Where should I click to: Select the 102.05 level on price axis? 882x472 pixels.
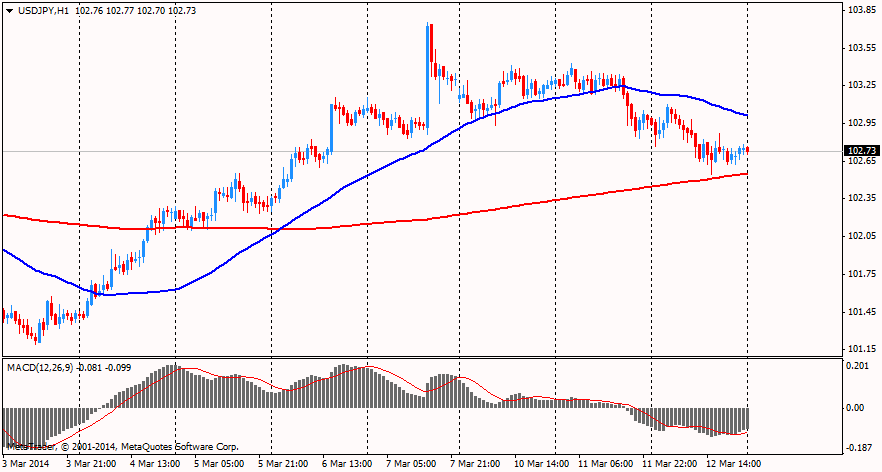click(861, 236)
